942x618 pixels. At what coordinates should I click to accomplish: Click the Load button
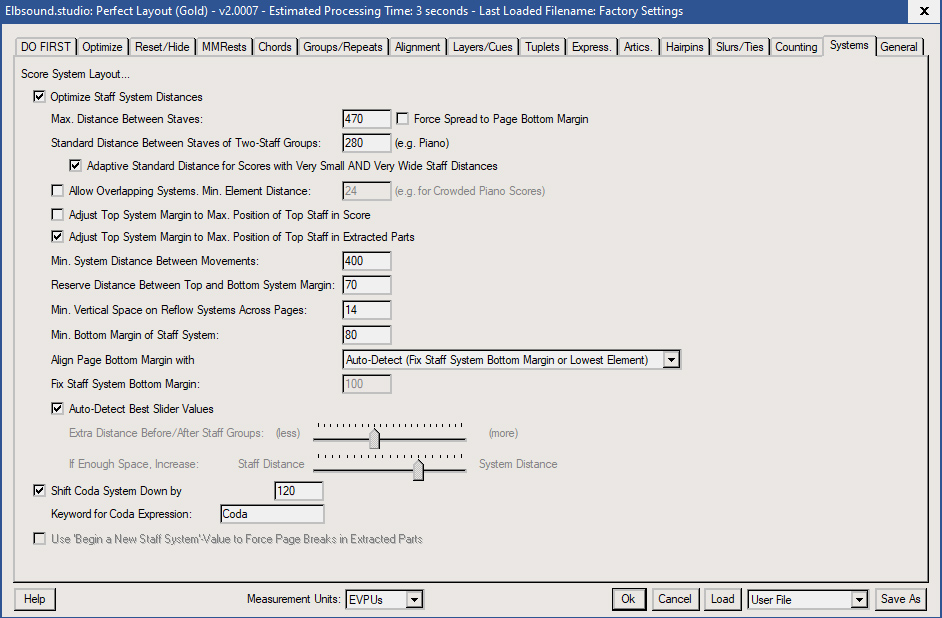coord(722,599)
